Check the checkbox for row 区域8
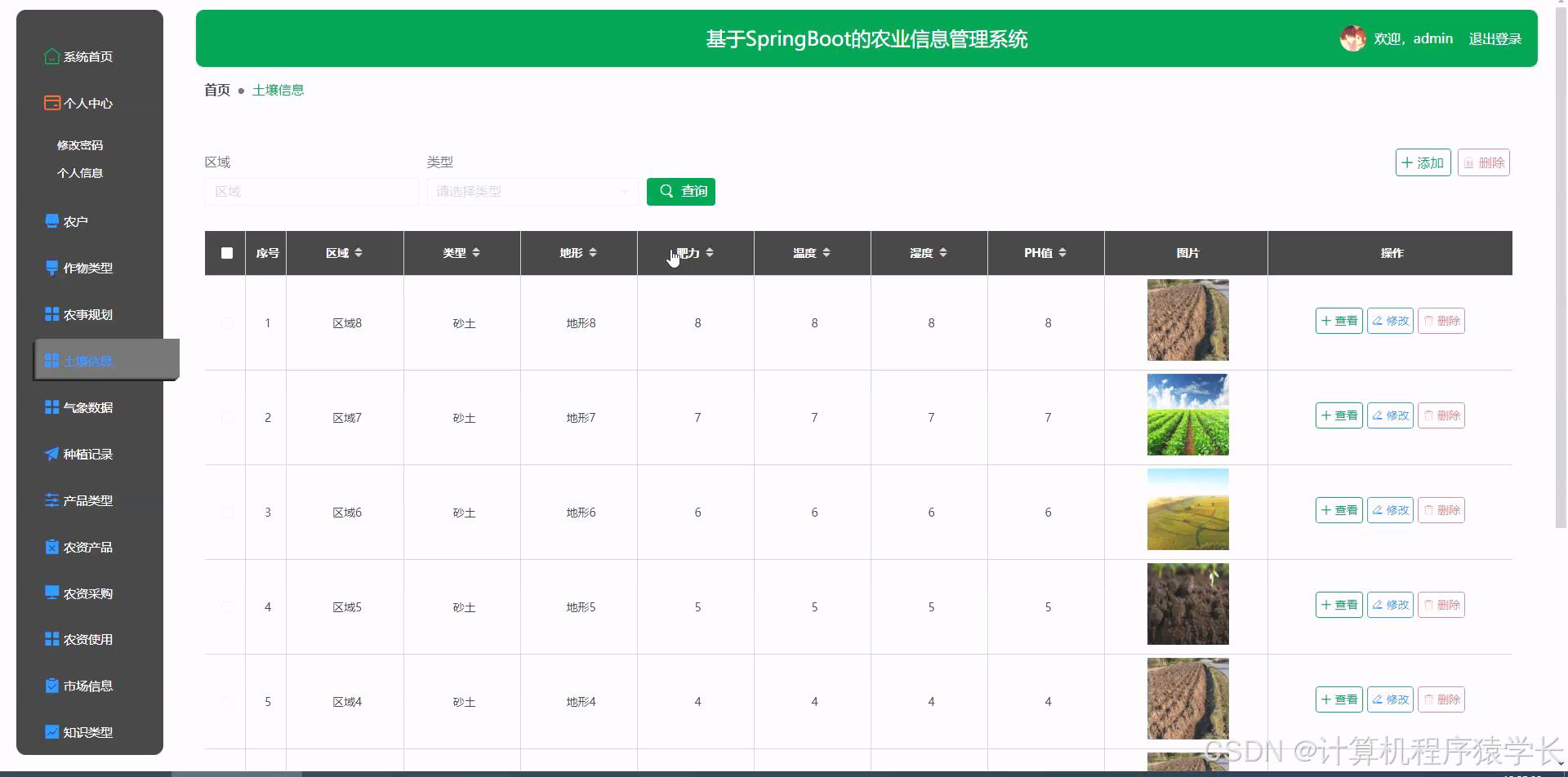Viewport: 1568px width, 777px height. (226, 322)
